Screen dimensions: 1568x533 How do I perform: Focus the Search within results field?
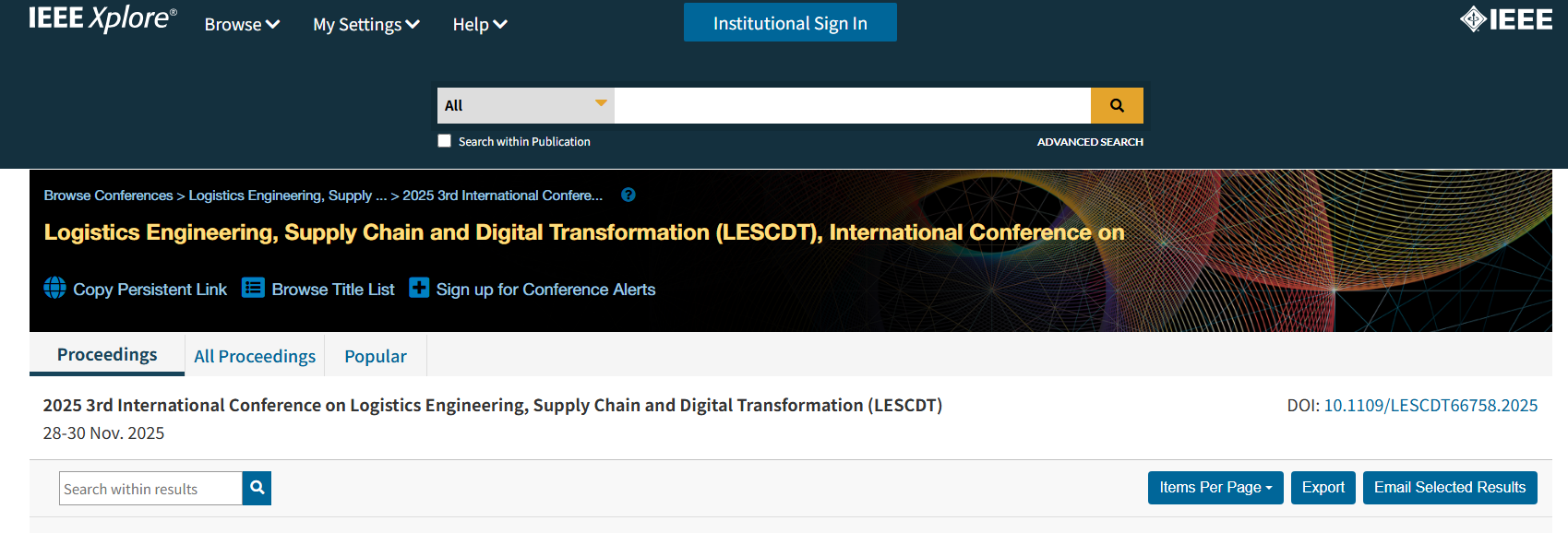pos(150,489)
